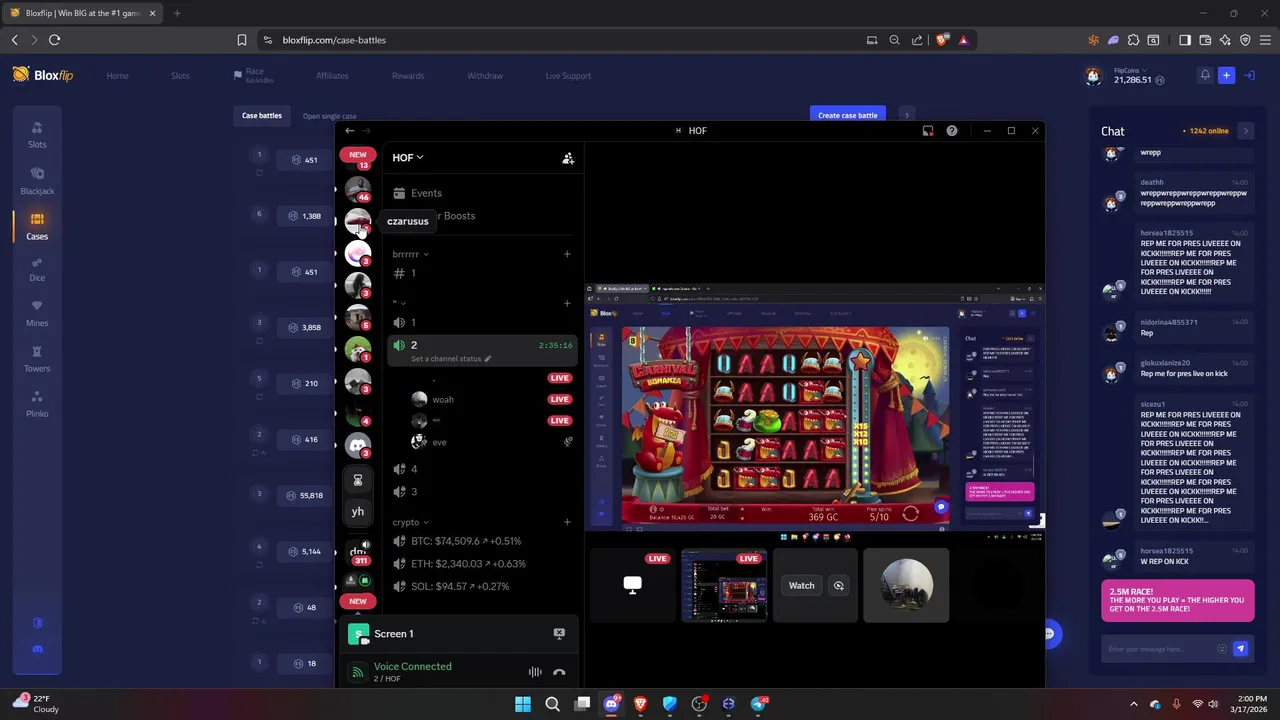This screenshot has width=1280, height=720.
Task: Click the ETH price voice channel
Action: [x=483, y=564]
